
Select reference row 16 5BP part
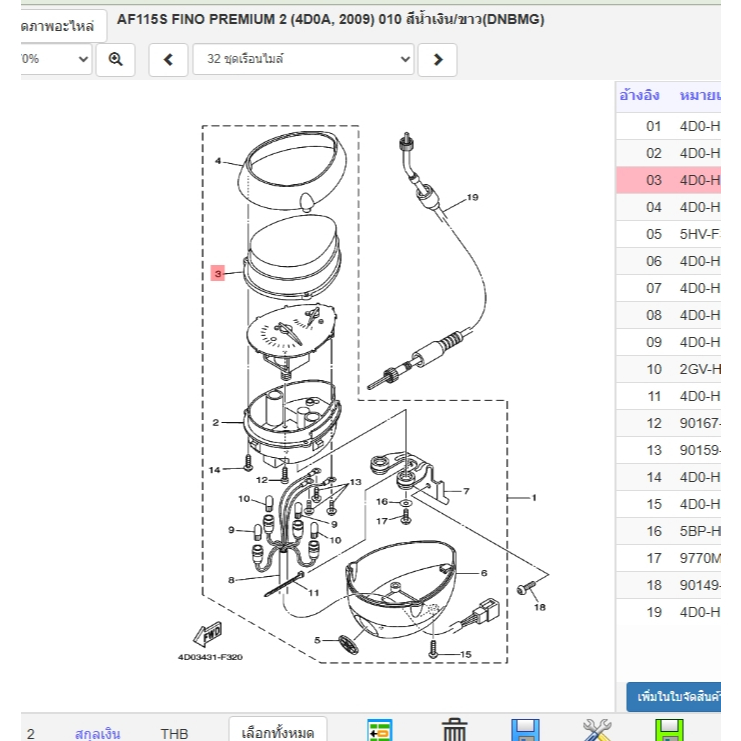click(x=668, y=531)
